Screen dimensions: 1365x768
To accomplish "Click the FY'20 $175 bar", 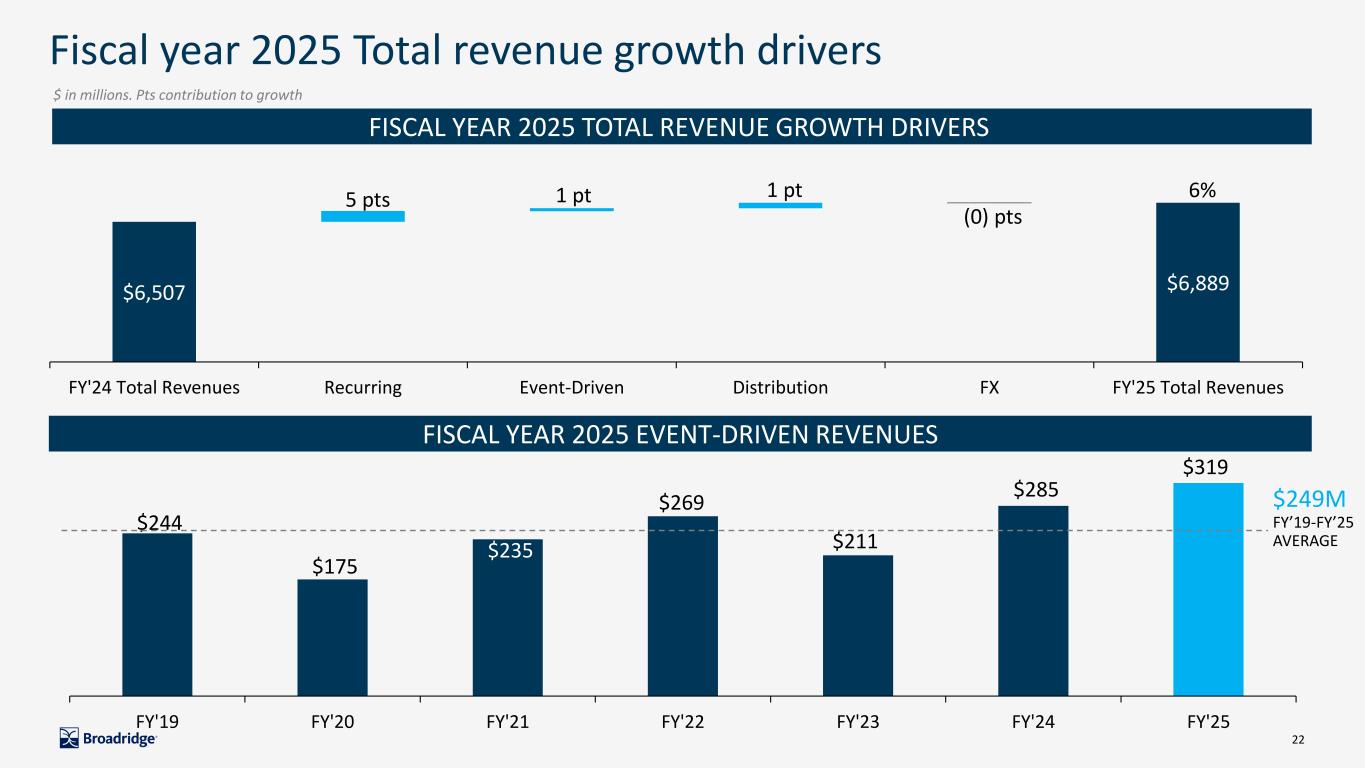I will pos(332,637).
